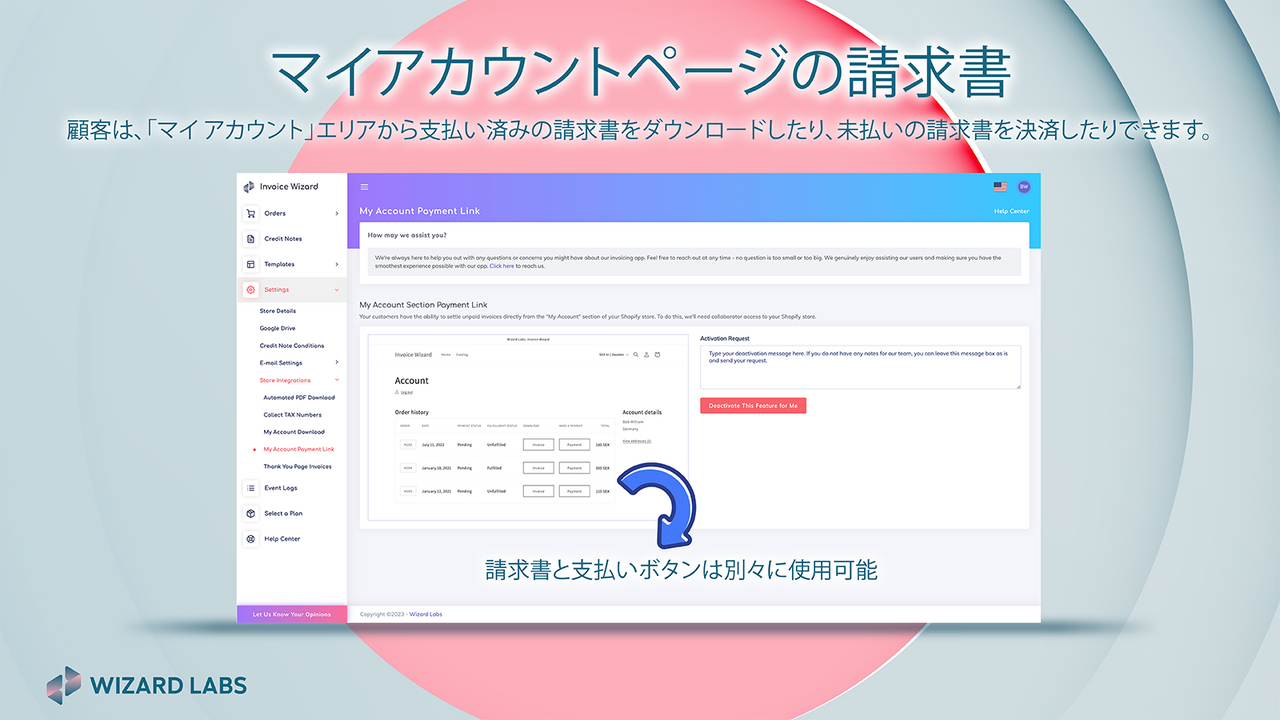This screenshot has width=1280, height=720.
Task: Open Credit Note Conditions settings
Action: coord(292,346)
